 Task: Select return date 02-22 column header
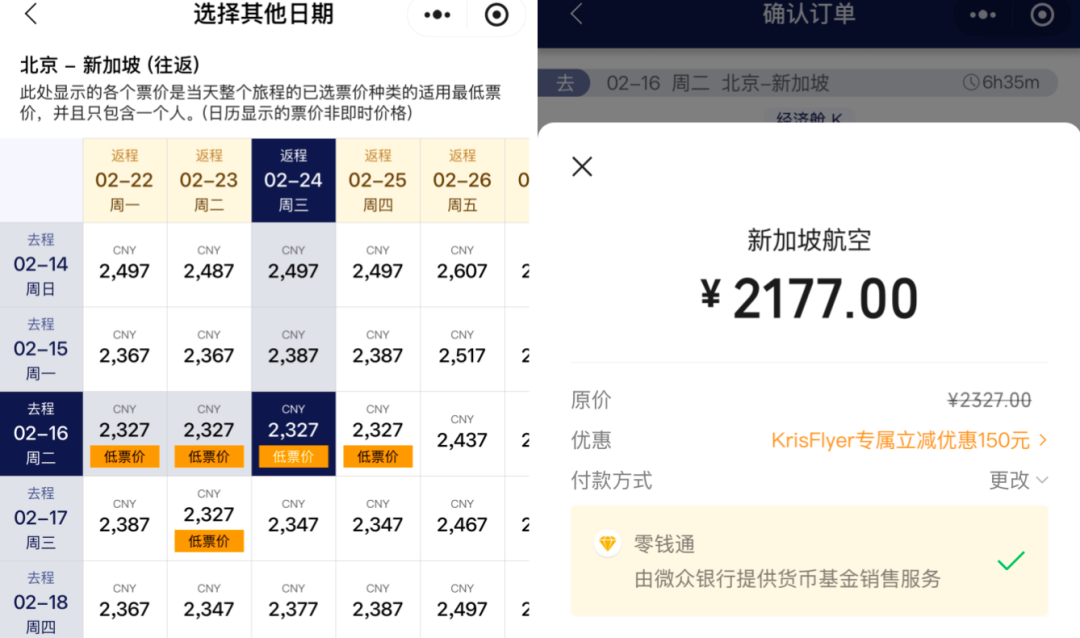[125, 180]
